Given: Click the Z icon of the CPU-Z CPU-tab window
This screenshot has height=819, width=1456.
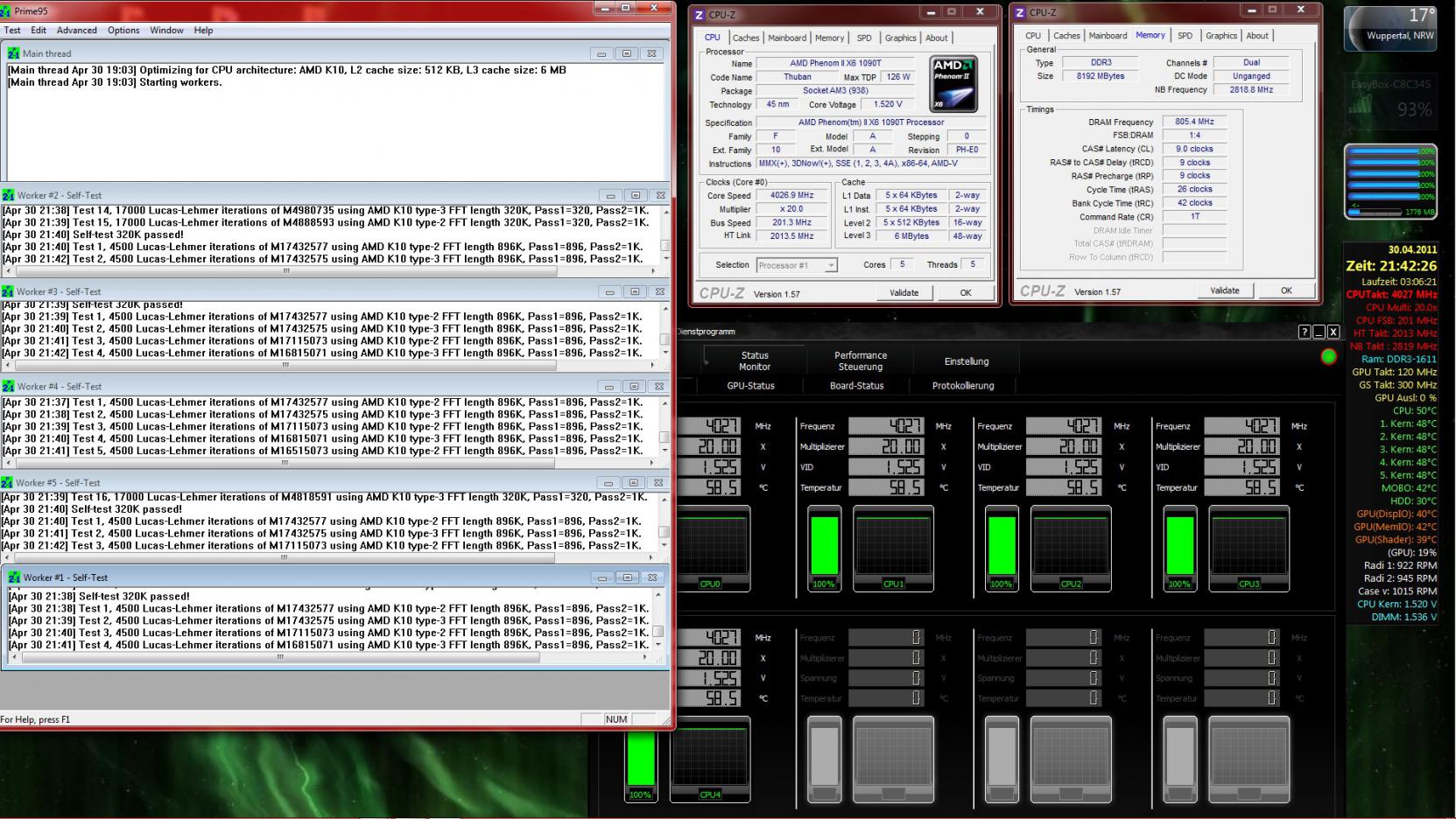Looking at the screenshot, I should coord(700,14).
